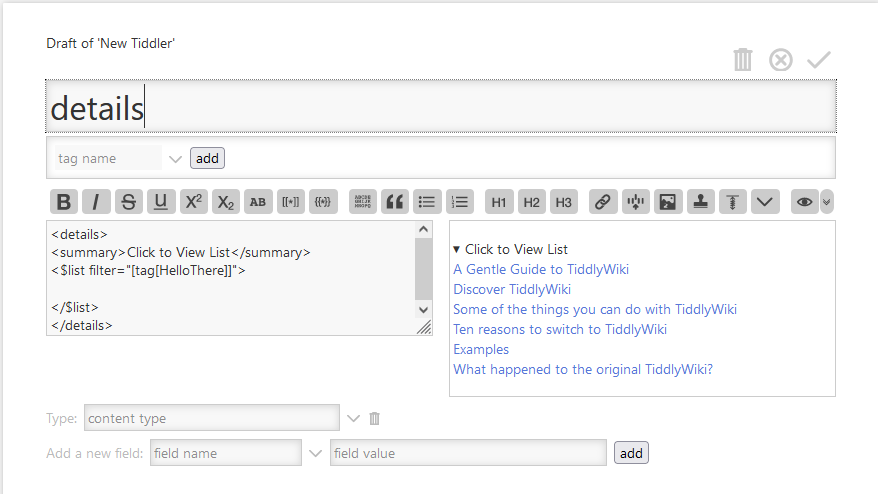The height and width of the screenshot is (494, 878).
Task: Open the field name dropdown arrow
Action: pos(316,453)
